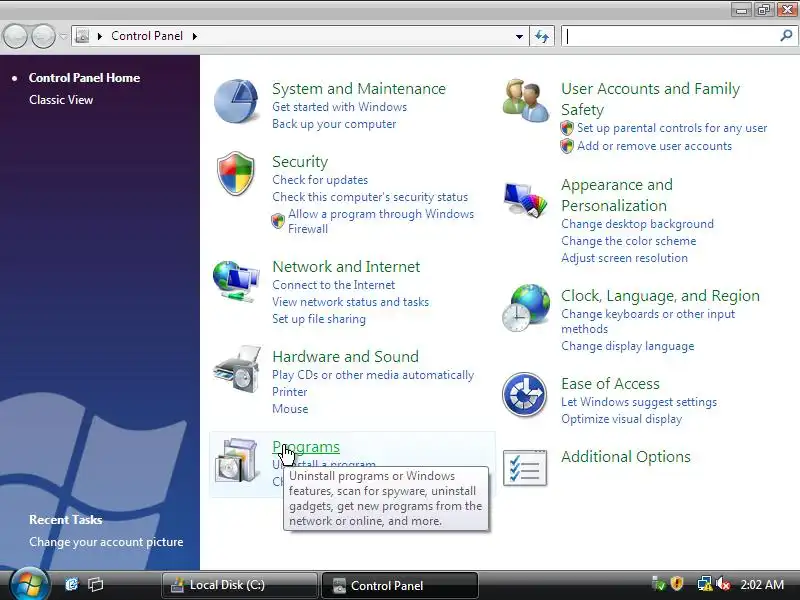The height and width of the screenshot is (600, 800).
Task: Open View network status and tasks
Action: coord(351,302)
